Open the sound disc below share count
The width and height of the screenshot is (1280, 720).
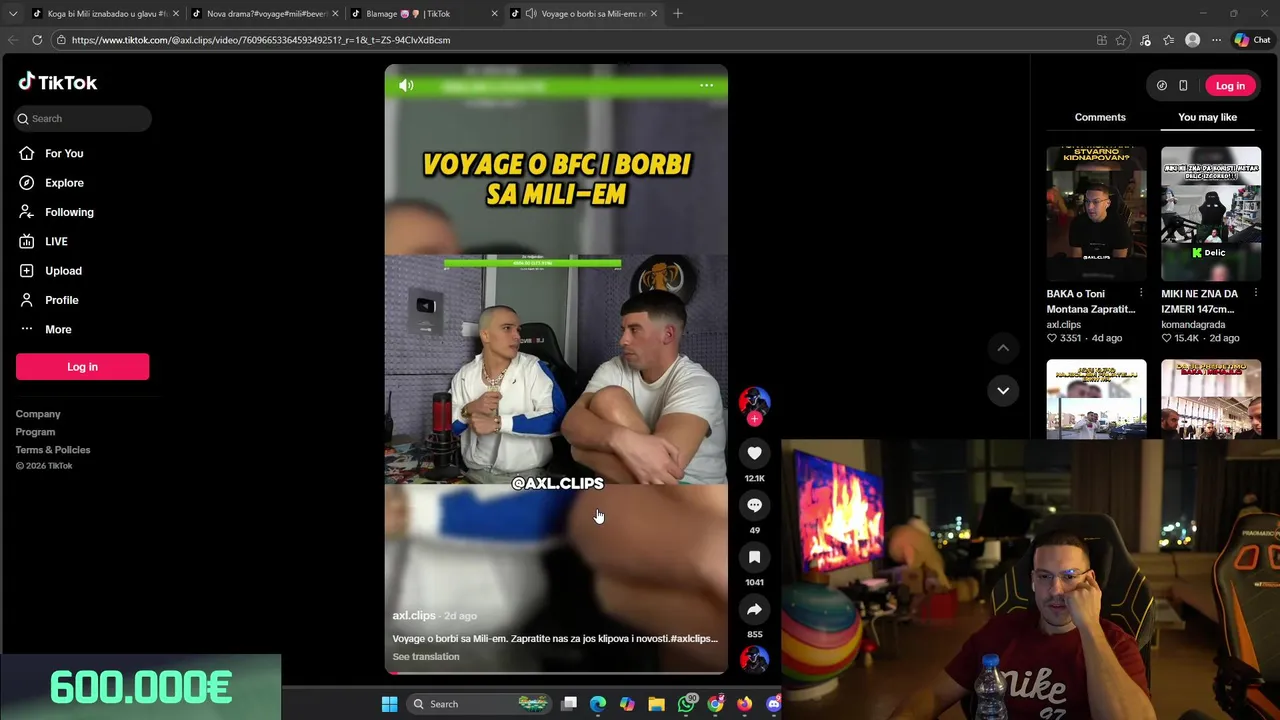click(x=754, y=659)
